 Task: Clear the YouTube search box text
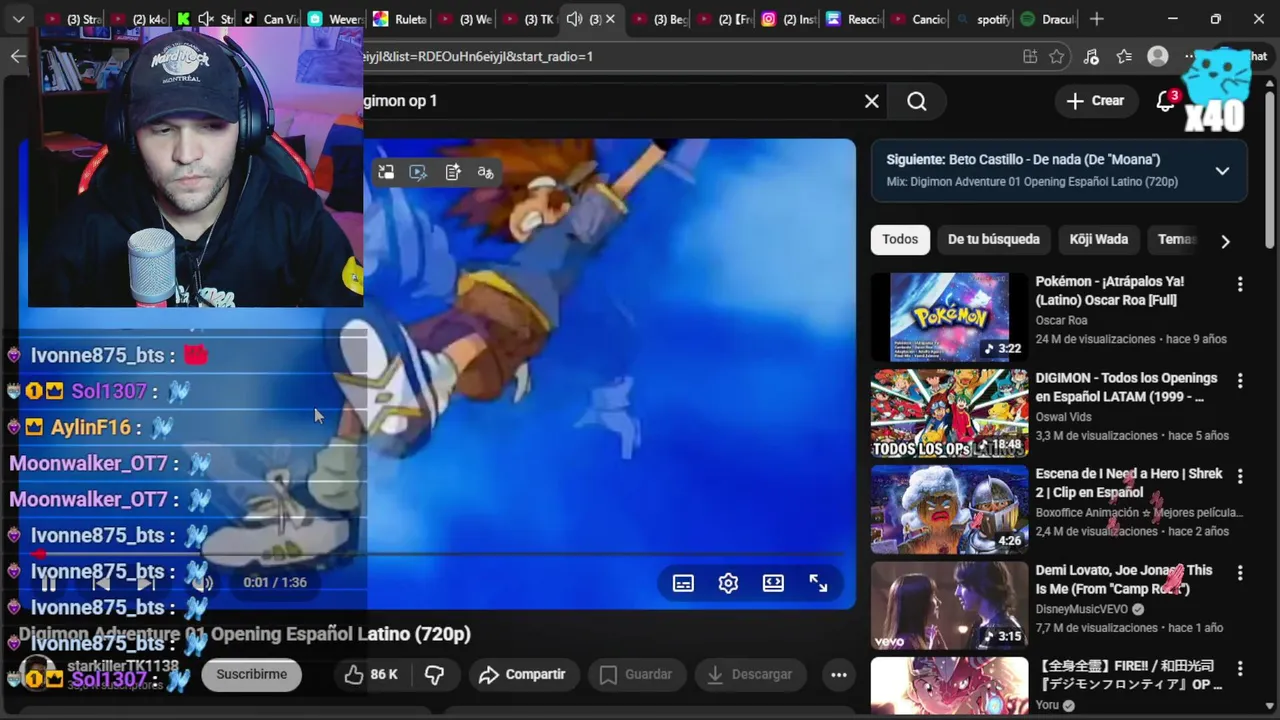pos(872,101)
